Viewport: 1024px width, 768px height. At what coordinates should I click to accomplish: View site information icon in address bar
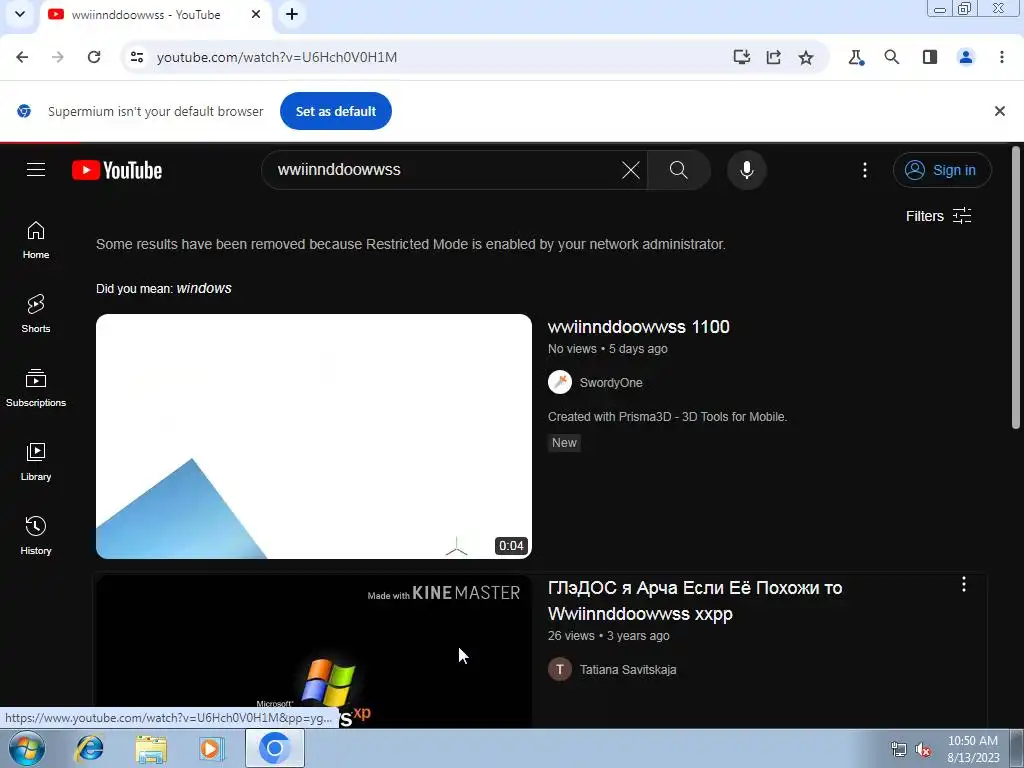[x=136, y=57]
